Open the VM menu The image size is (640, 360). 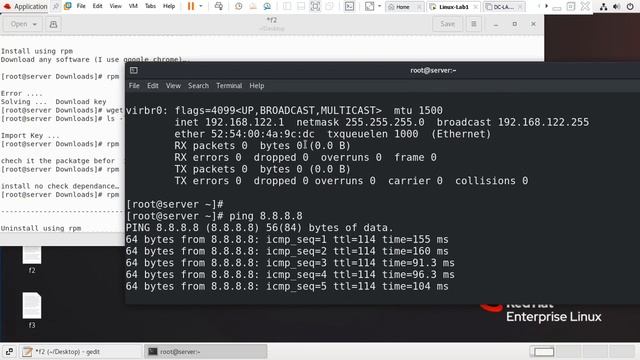tap(133, 6)
